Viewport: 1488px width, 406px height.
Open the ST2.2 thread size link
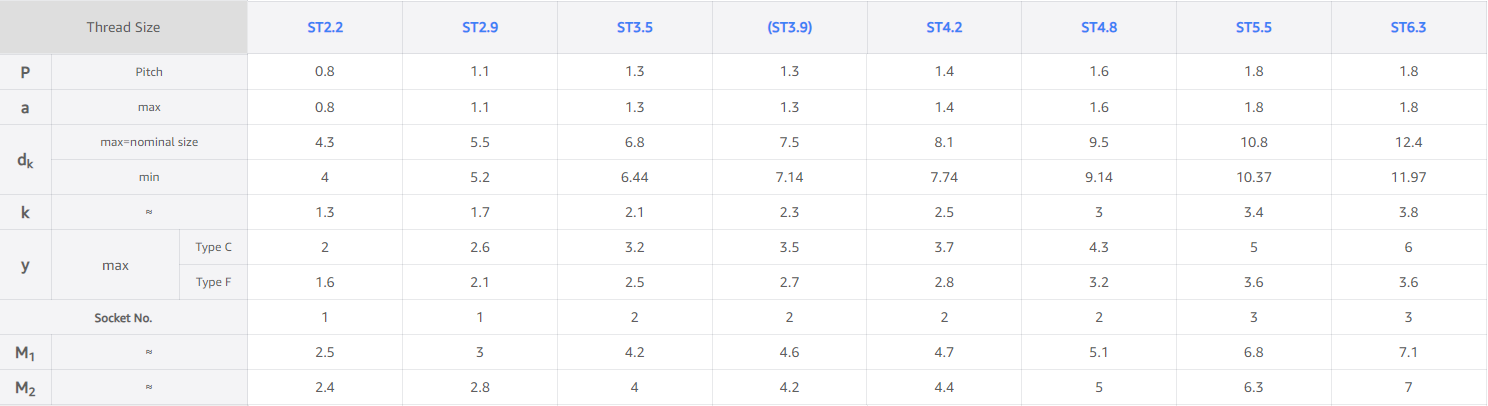pyautogui.click(x=325, y=27)
